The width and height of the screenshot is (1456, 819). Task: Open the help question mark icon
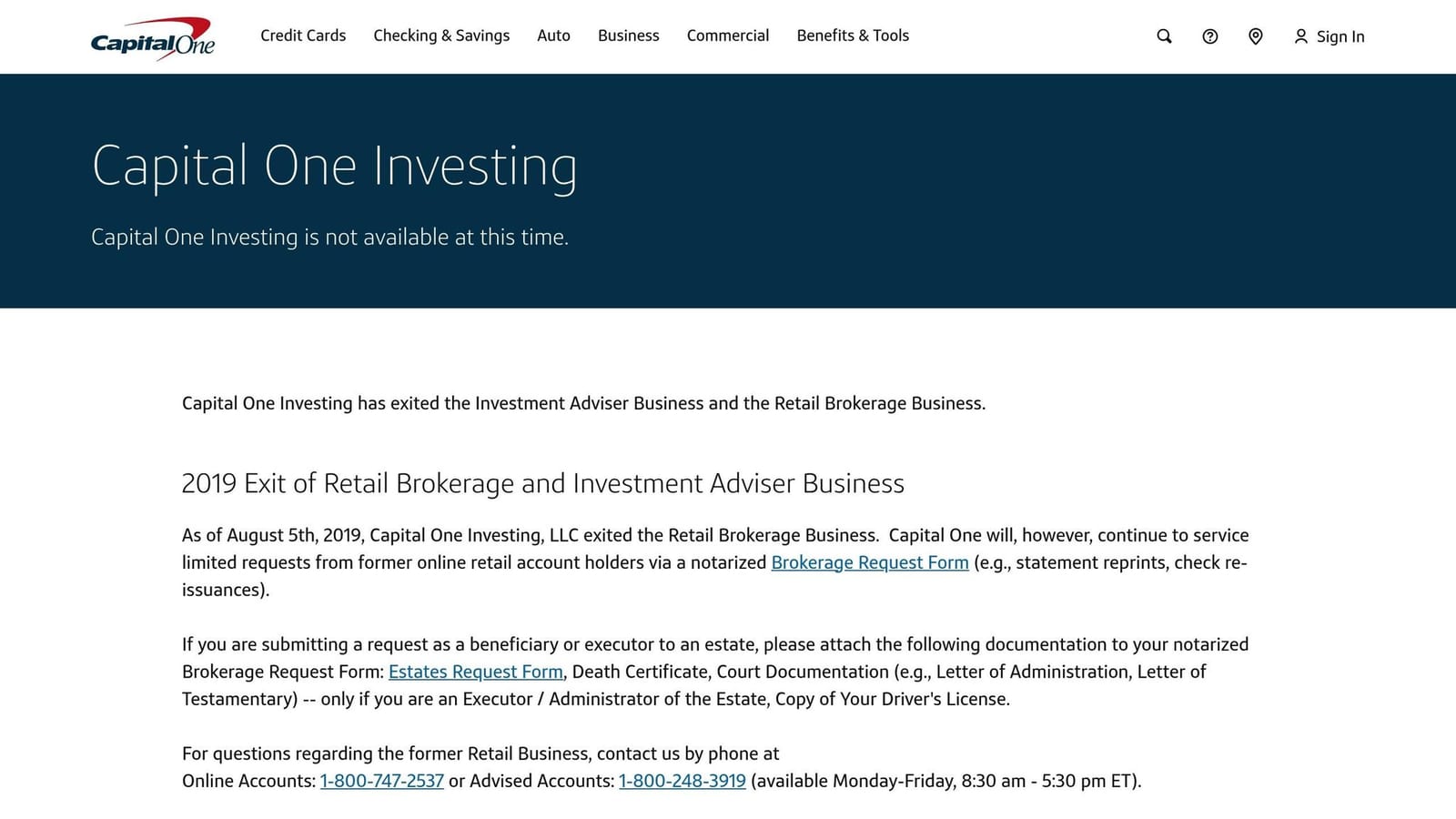point(1209,36)
